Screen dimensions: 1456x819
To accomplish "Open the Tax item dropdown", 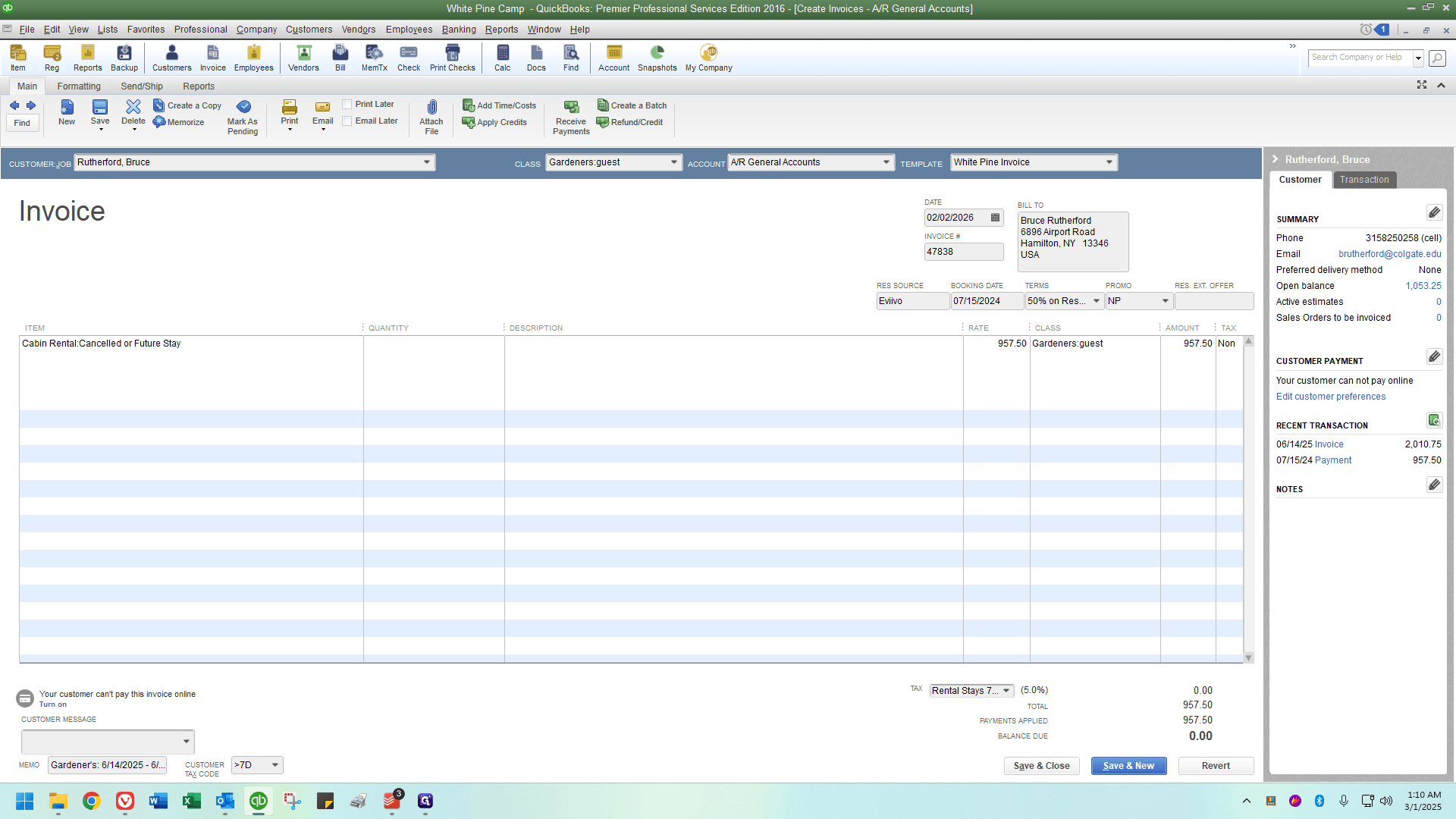I will 1006,691.
